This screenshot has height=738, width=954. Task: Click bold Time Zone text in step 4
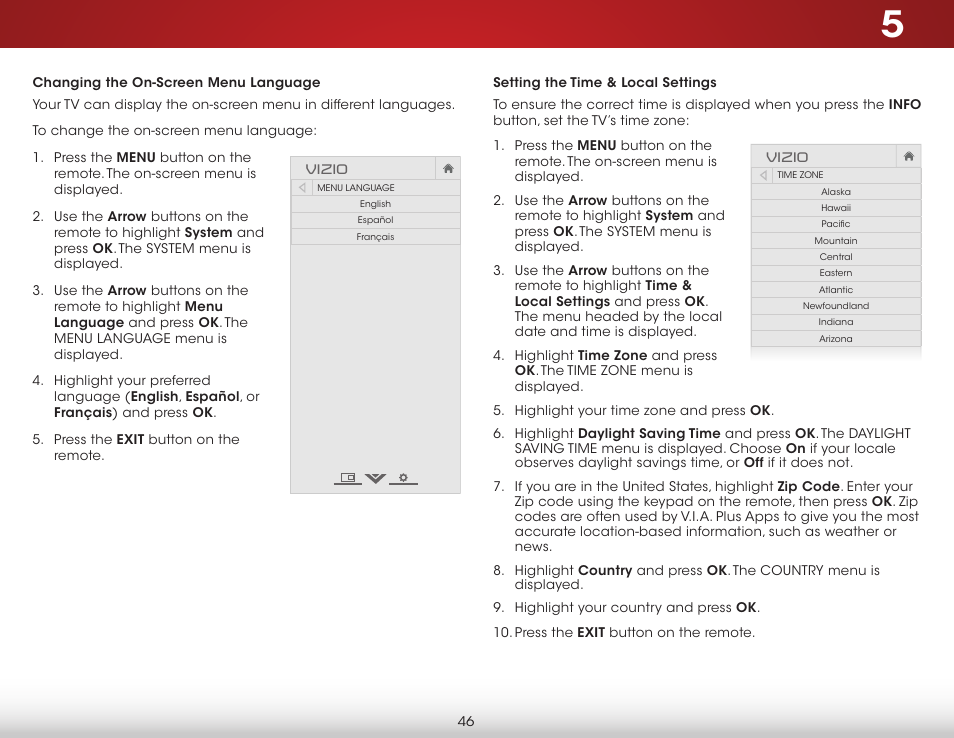pyautogui.click(x=612, y=355)
